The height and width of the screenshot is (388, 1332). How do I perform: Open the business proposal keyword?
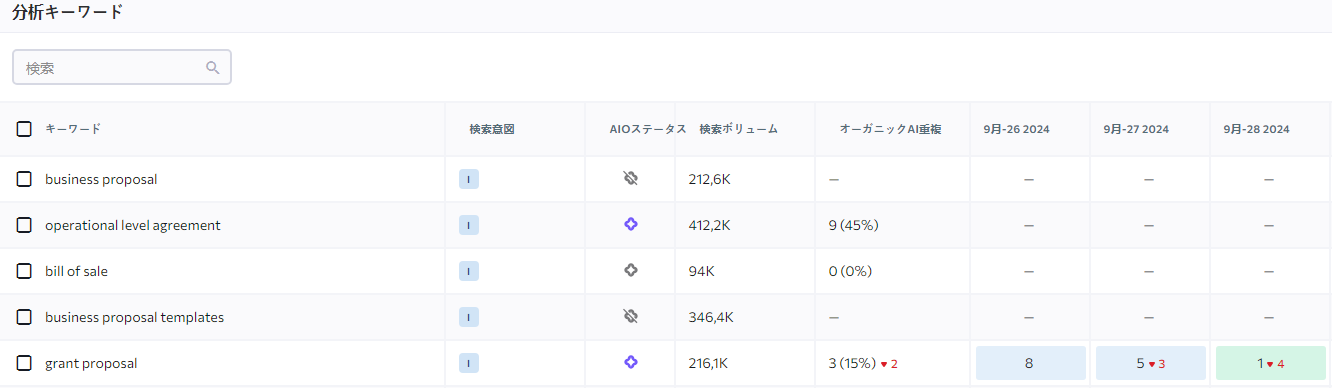point(101,179)
